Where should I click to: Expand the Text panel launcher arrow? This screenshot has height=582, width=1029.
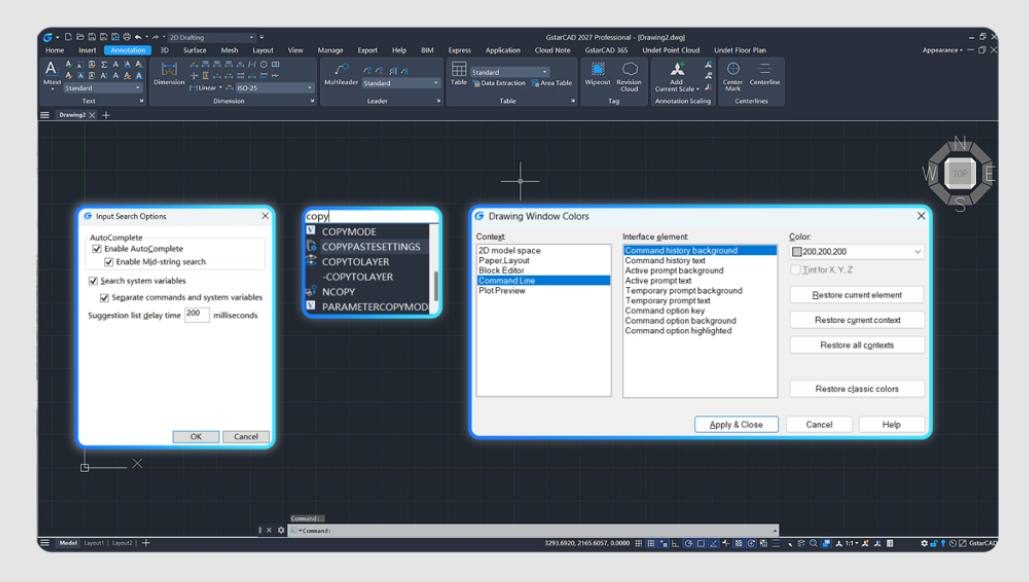point(141,101)
